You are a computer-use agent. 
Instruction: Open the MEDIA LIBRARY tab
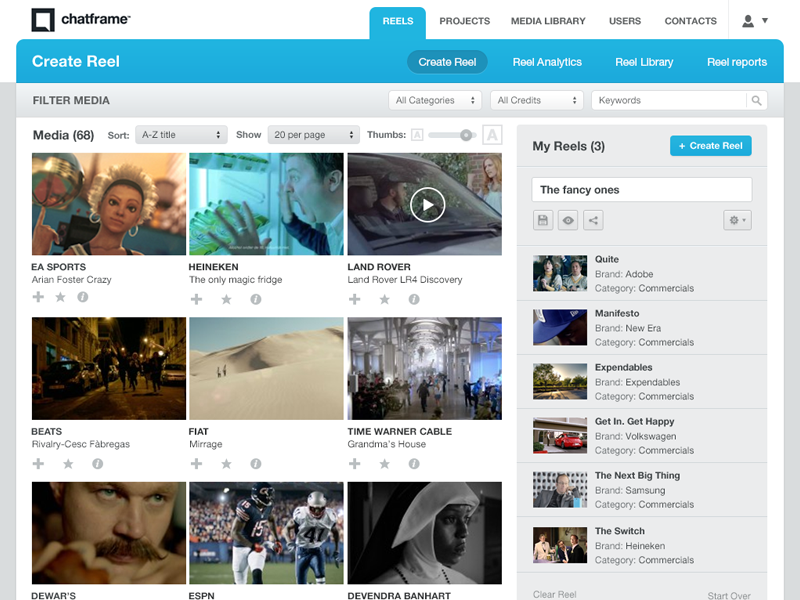[x=548, y=21]
